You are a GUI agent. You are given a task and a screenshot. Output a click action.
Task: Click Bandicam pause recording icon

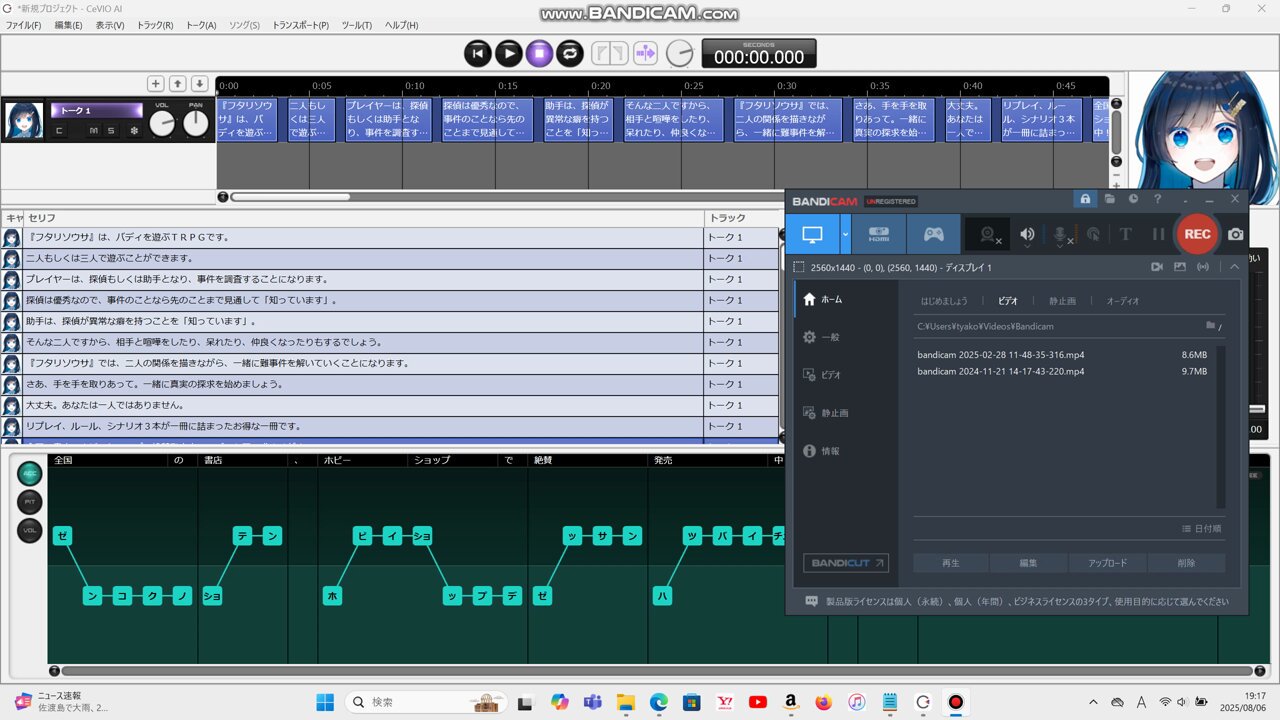coord(1159,234)
